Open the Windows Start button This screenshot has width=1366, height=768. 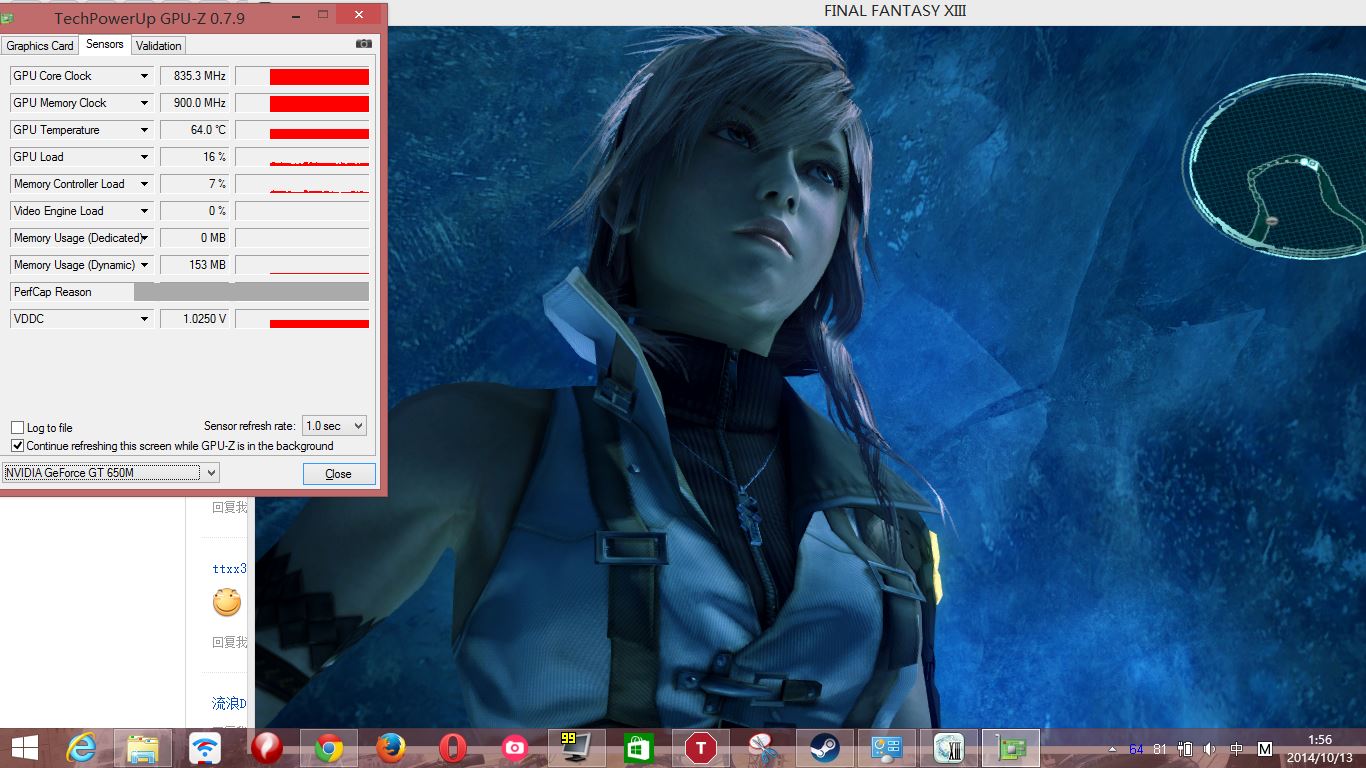[x=25, y=748]
